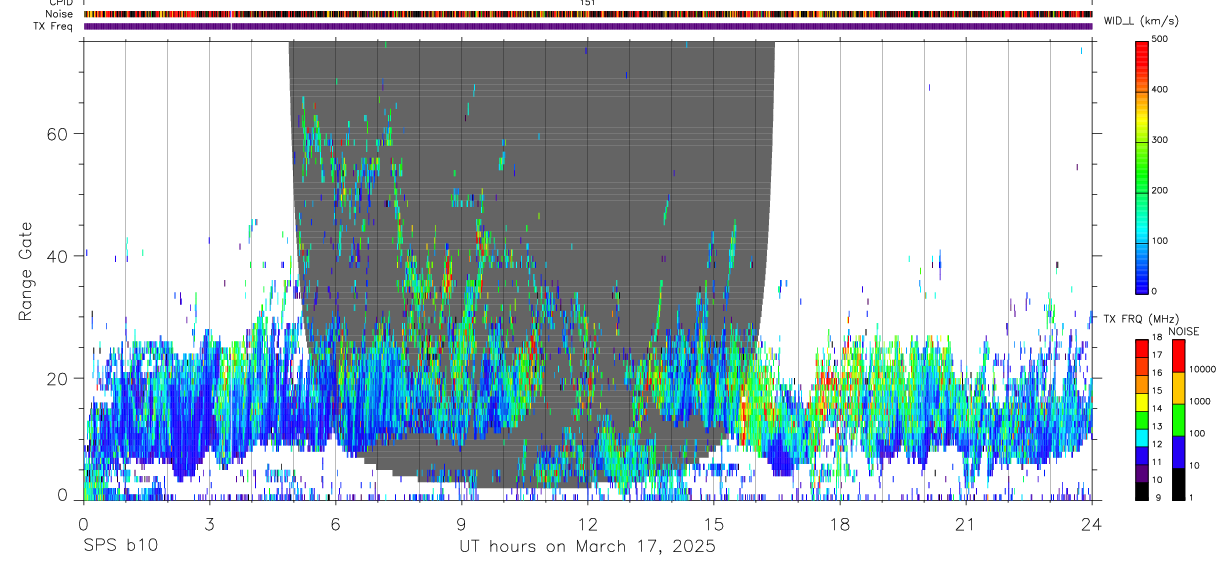This screenshot has height=567, width=1228.
Task: Click the x-axis tick label '21'
Action: (966, 524)
